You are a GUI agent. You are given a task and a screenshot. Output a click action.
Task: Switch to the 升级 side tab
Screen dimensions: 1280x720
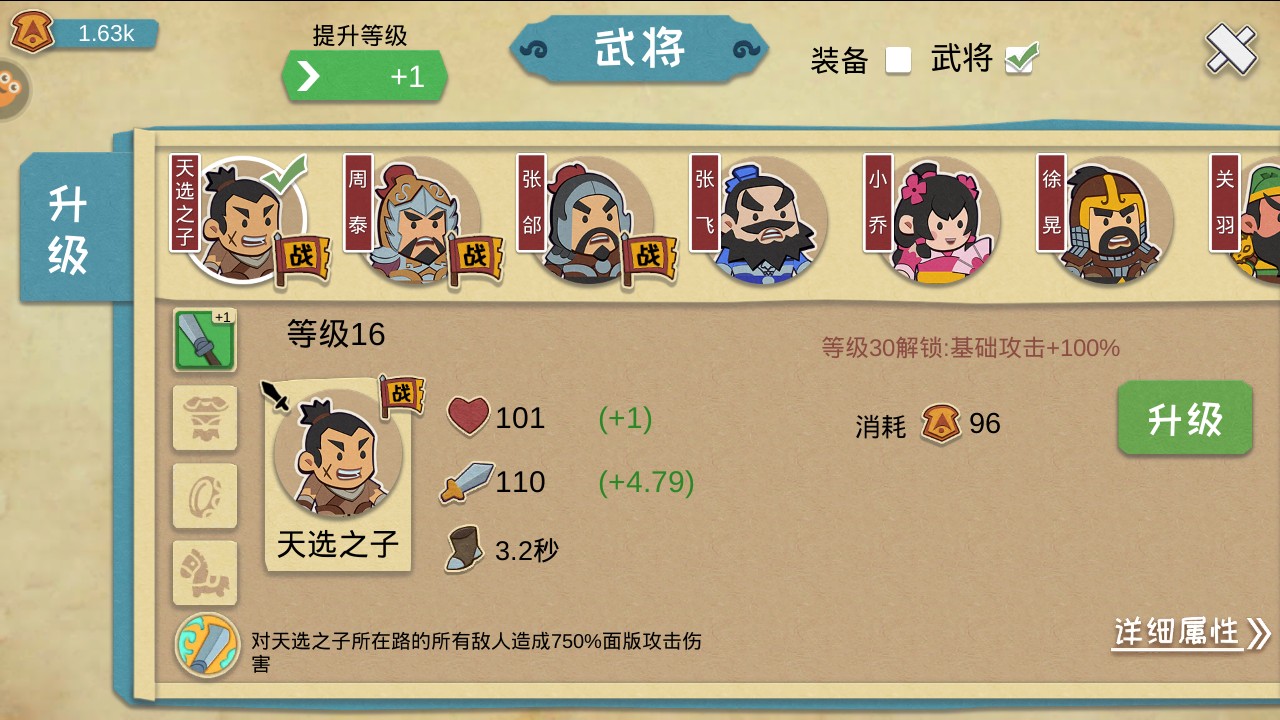point(70,229)
